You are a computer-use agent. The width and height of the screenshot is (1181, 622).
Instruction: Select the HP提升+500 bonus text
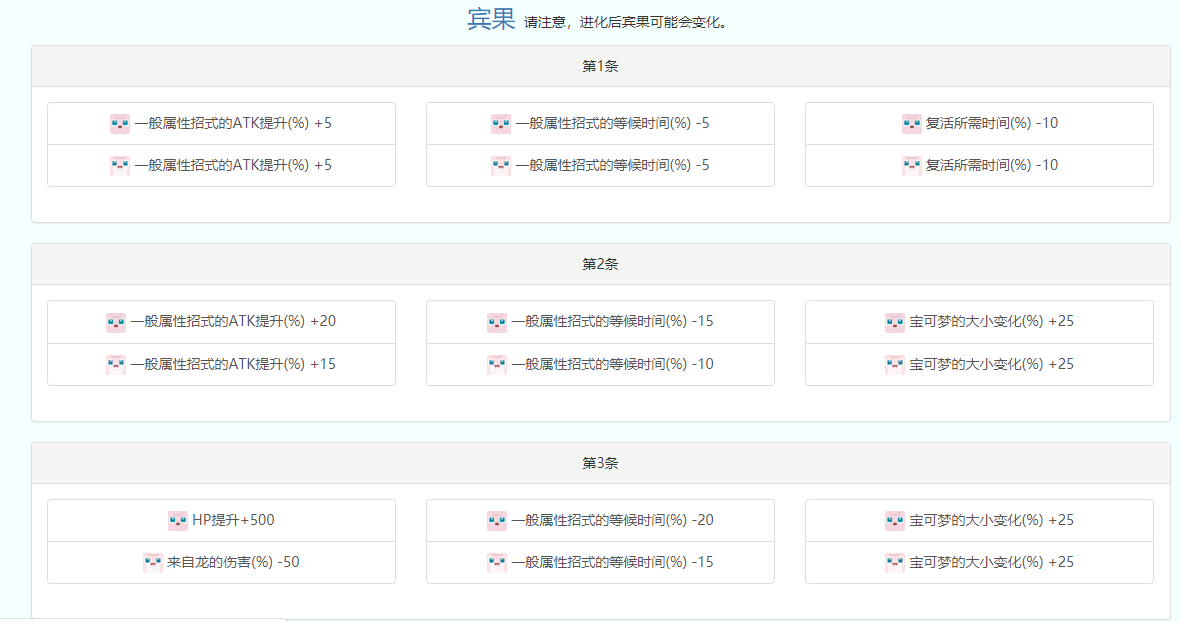click(233, 520)
